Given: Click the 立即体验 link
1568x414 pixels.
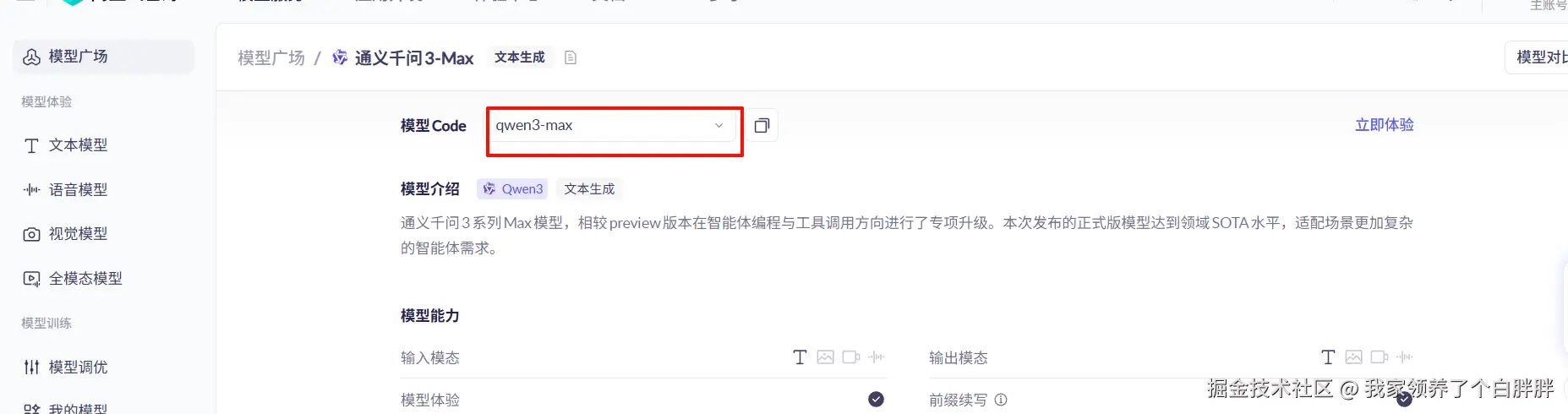Looking at the screenshot, I should pyautogui.click(x=1385, y=125).
